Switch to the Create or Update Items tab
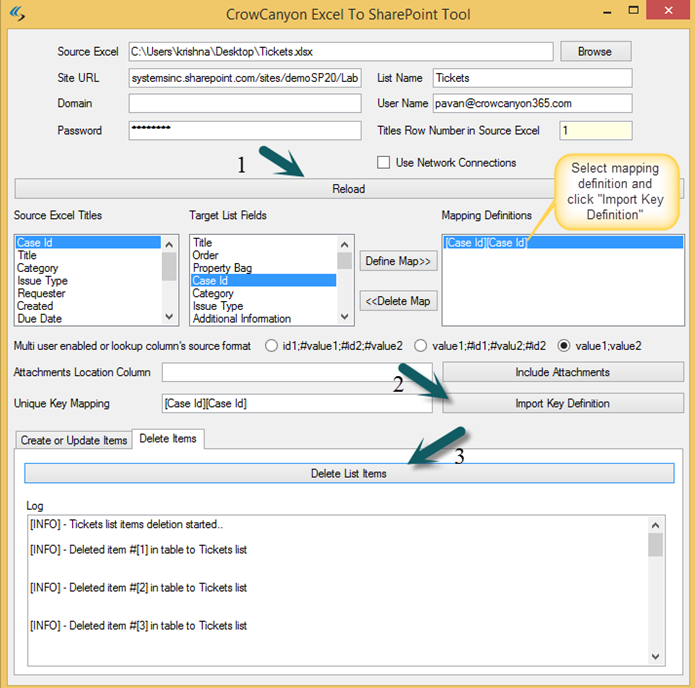This screenshot has width=695, height=688. pos(74,440)
